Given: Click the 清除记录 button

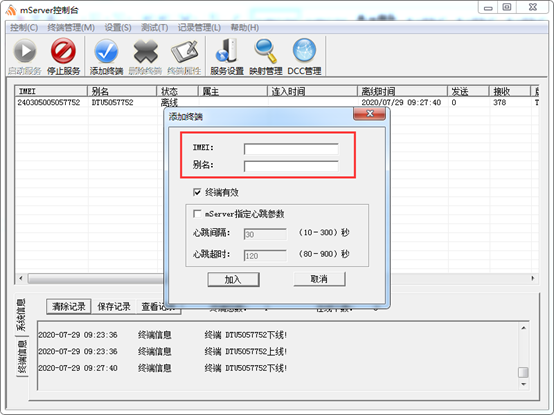Looking at the screenshot, I should pyautogui.click(x=69, y=307).
